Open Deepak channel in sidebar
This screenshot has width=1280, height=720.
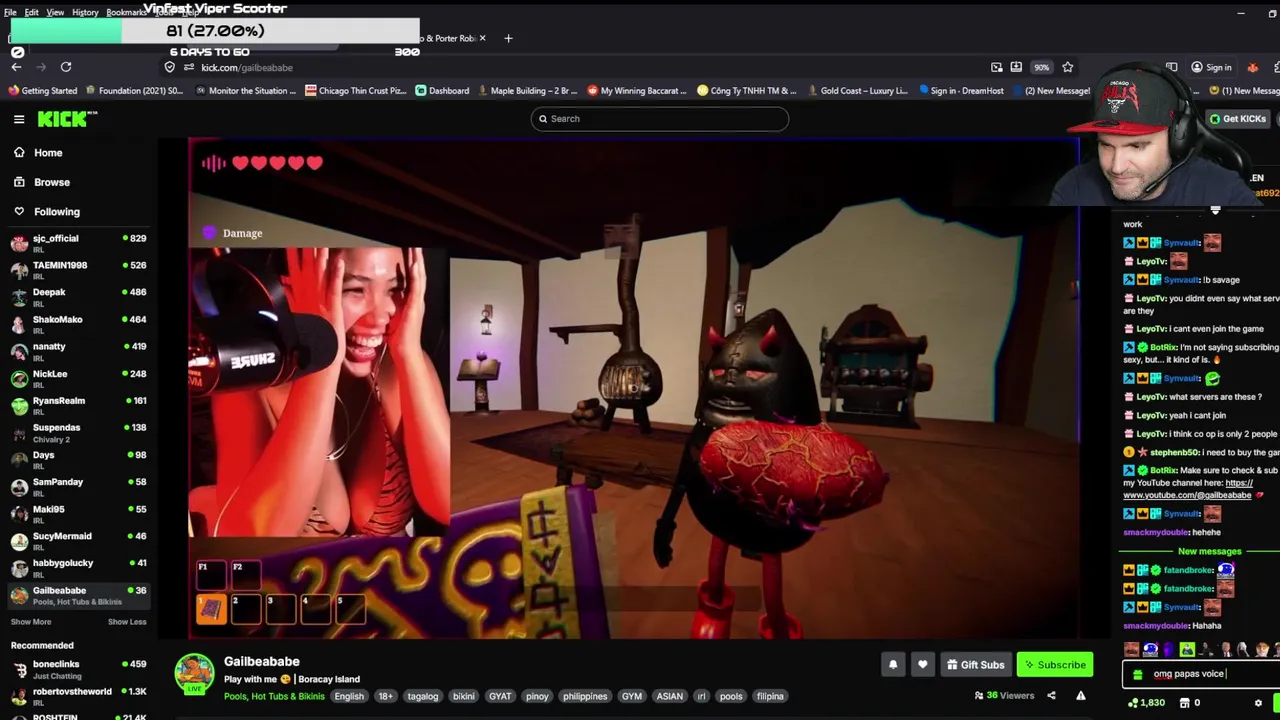tap(78, 297)
